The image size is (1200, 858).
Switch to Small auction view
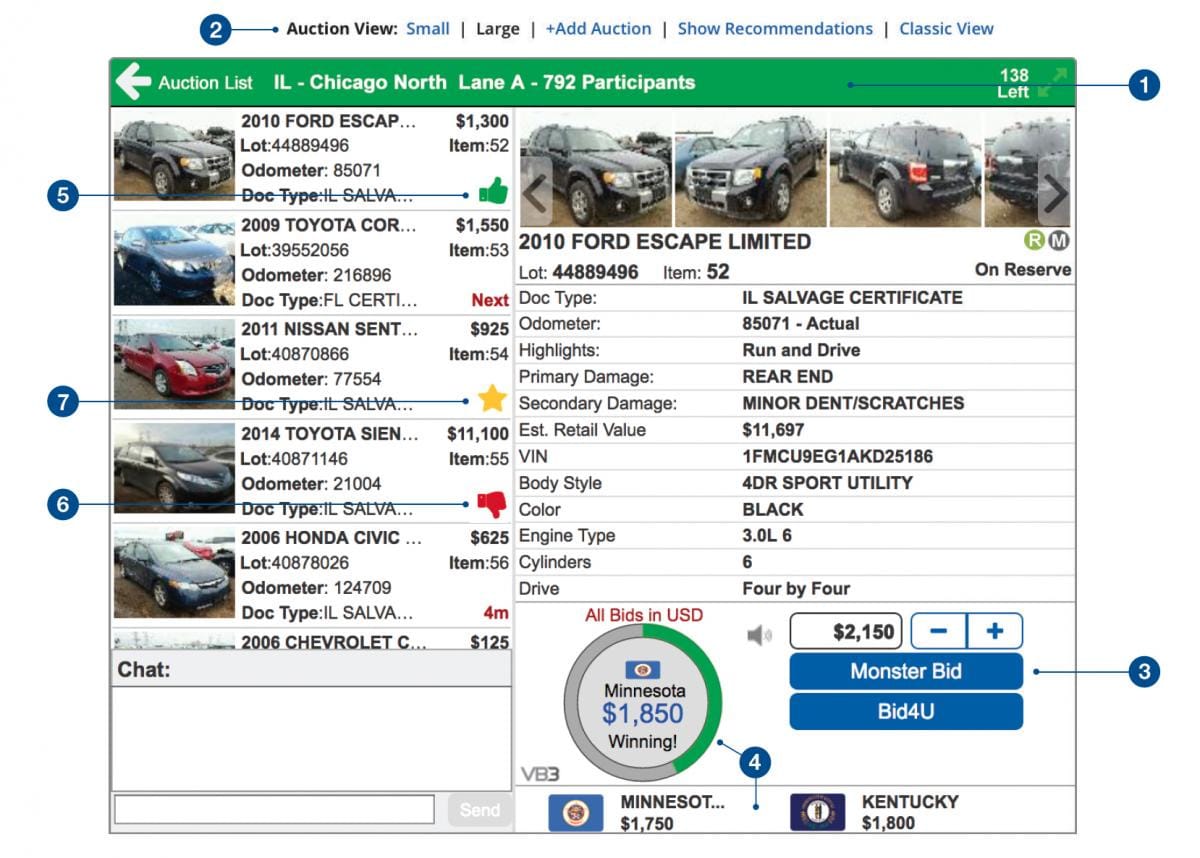(427, 29)
